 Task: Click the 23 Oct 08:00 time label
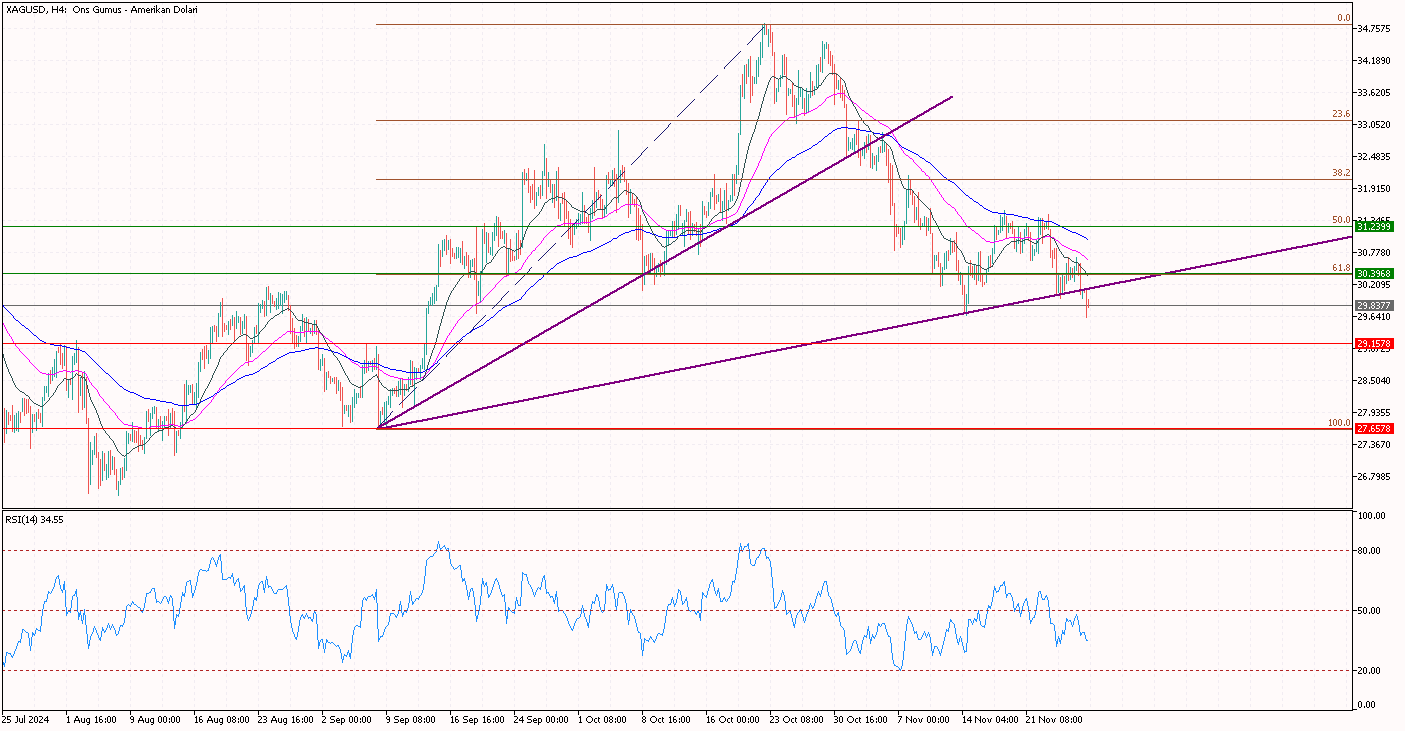[x=796, y=720]
